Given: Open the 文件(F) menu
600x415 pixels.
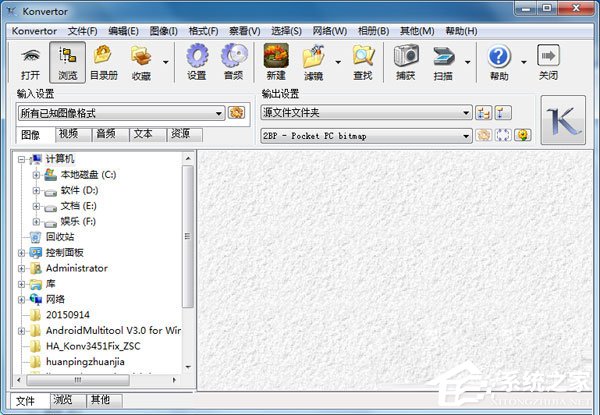Looking at the screenshot, I should pyautogui.click(x=83, y=31).
